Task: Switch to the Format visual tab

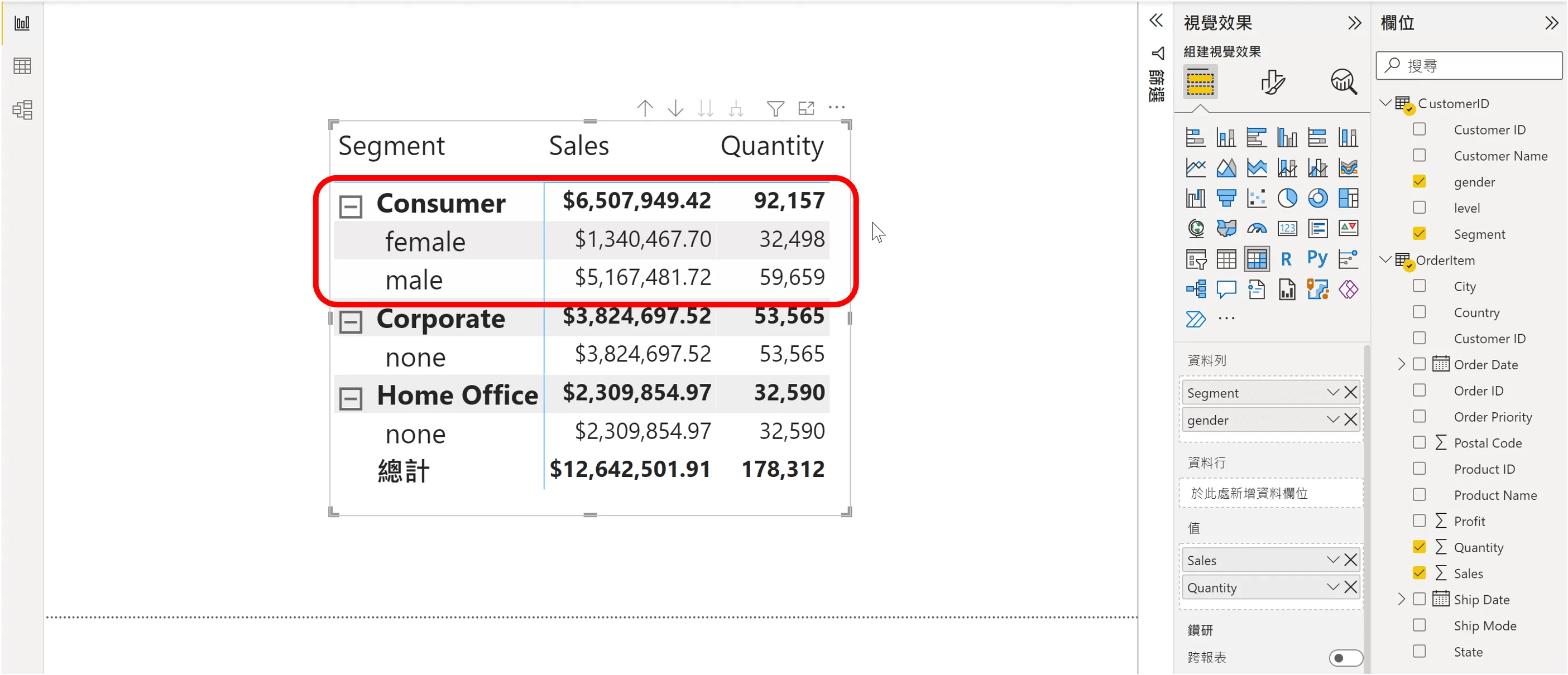Action: click(x=1272, y=82)
